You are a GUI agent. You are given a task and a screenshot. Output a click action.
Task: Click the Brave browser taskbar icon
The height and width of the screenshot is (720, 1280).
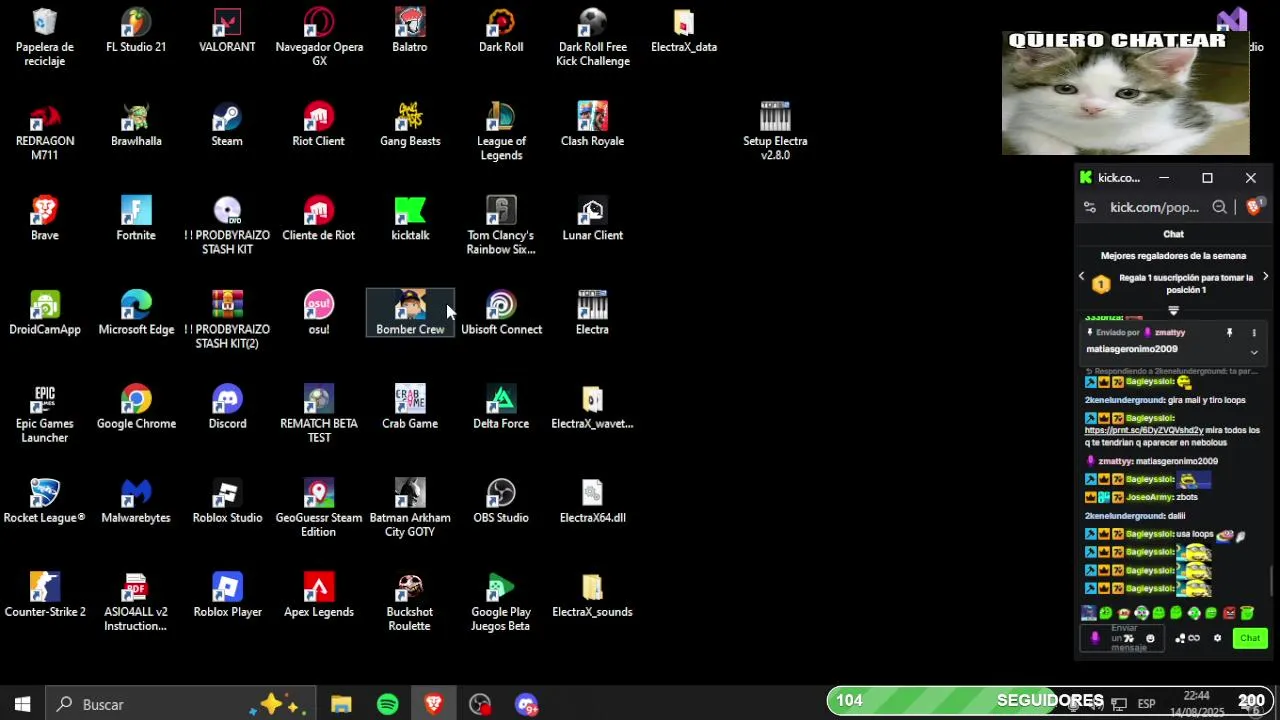pyautogui.click(x=434, y=705)
